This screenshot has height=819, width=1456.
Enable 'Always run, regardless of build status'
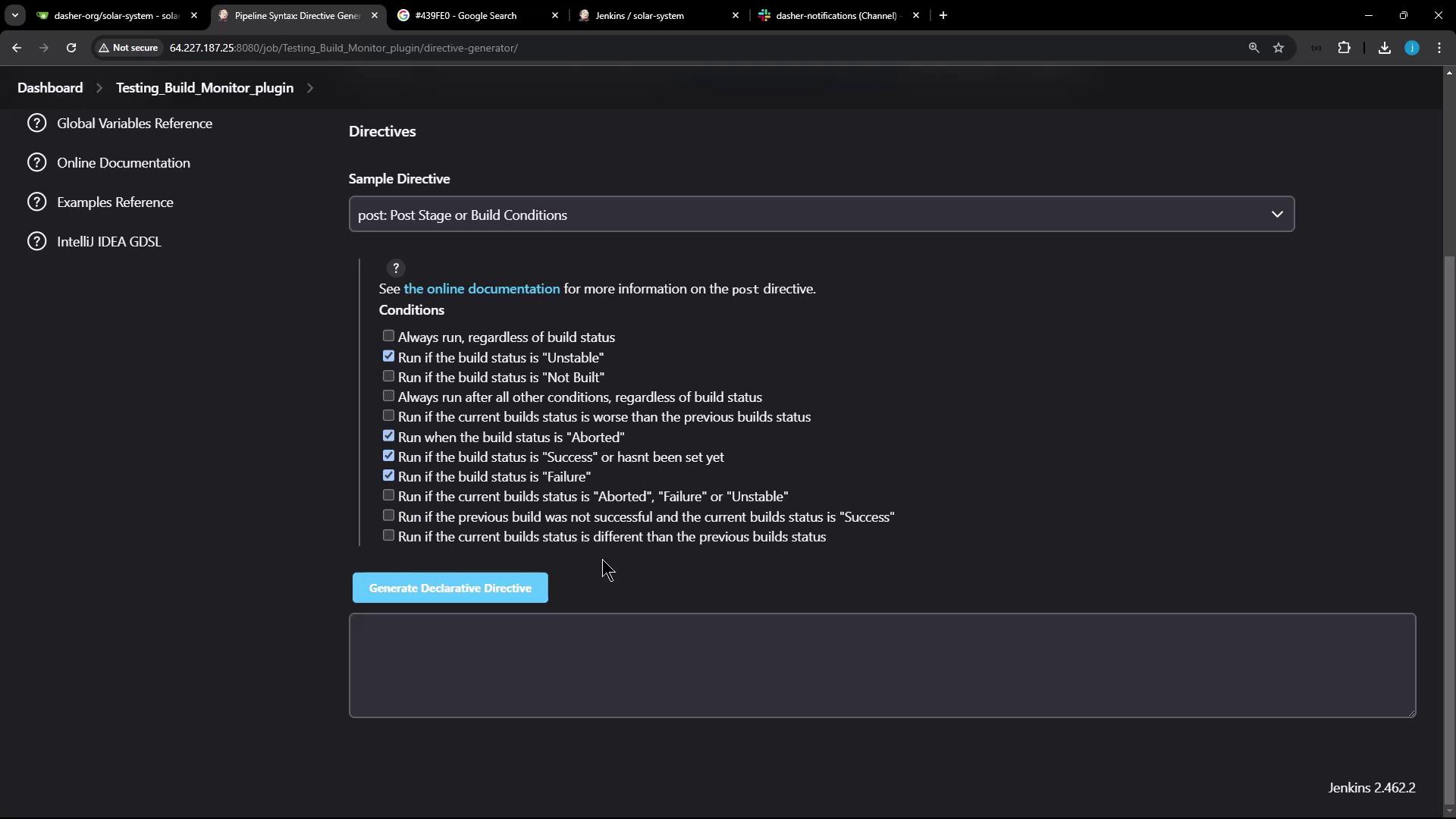pyautogui.click(x=388, y=336)
